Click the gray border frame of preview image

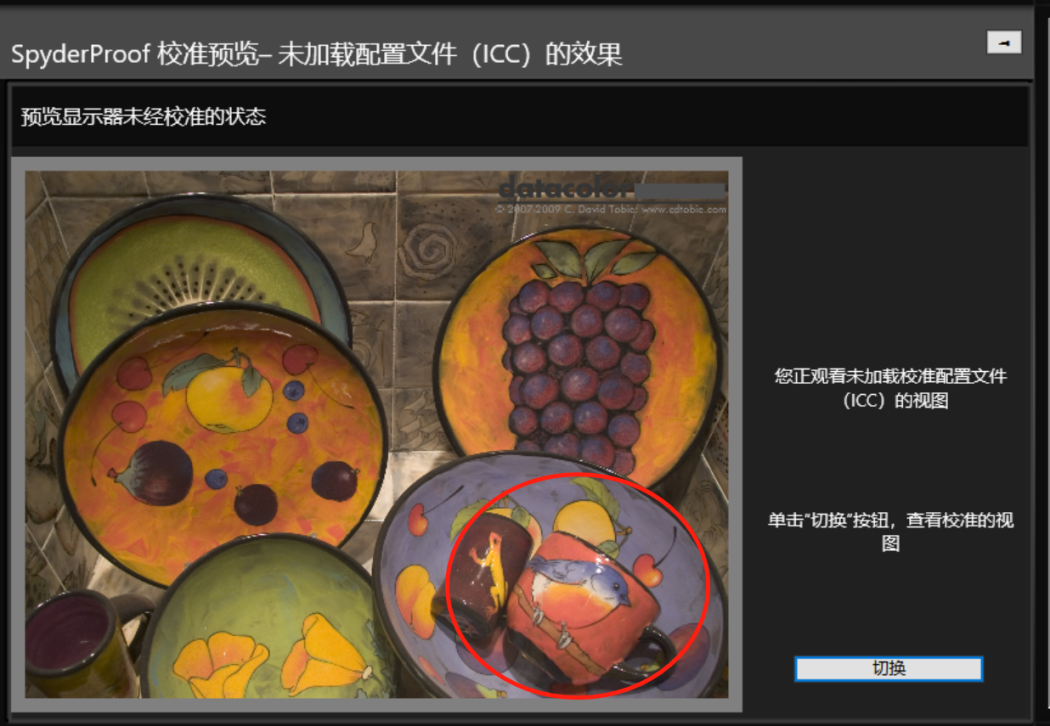coord(376,164)
